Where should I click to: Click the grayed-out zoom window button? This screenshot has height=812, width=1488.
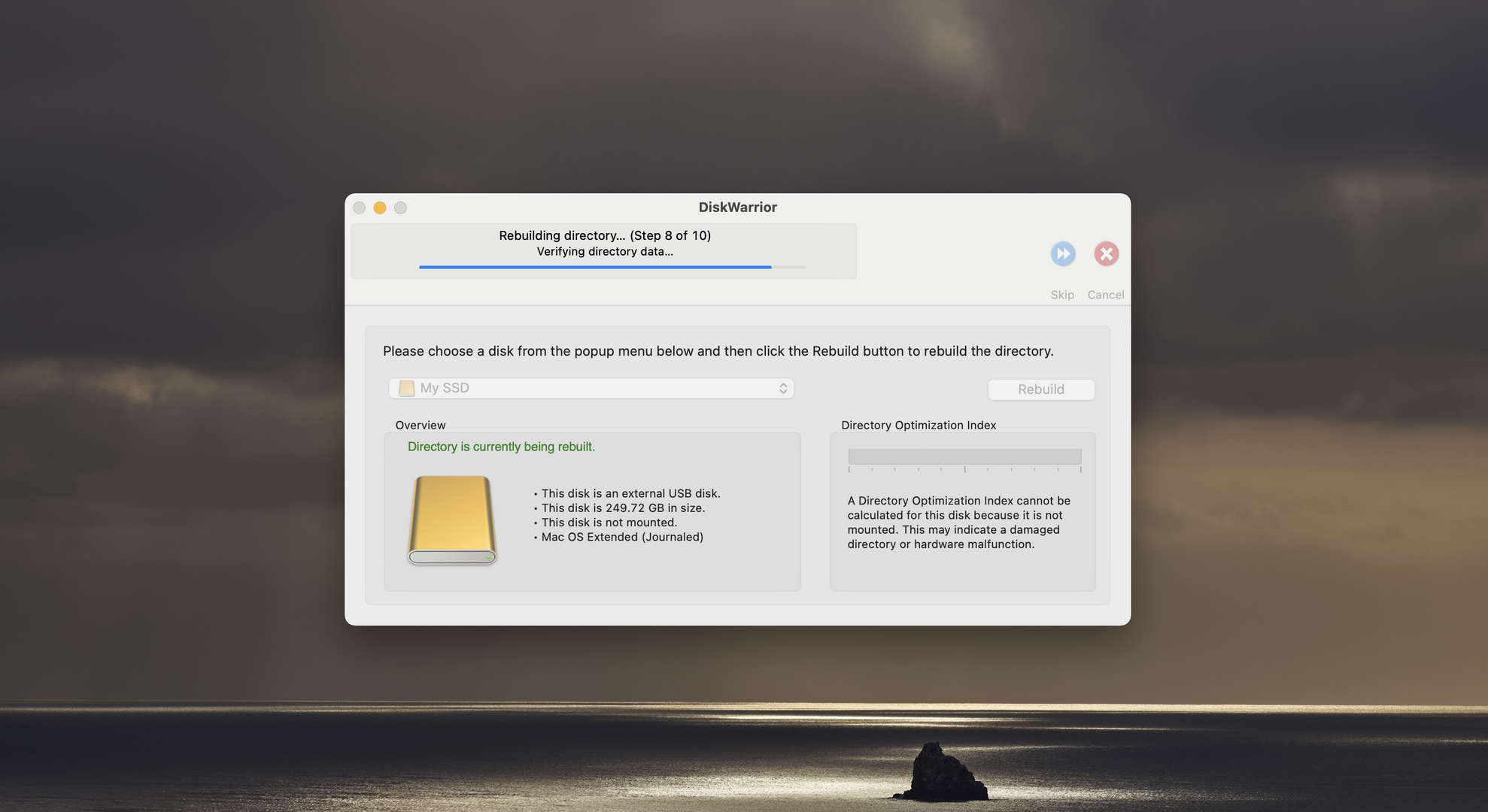pyautogui.click(x=401, y=208)
